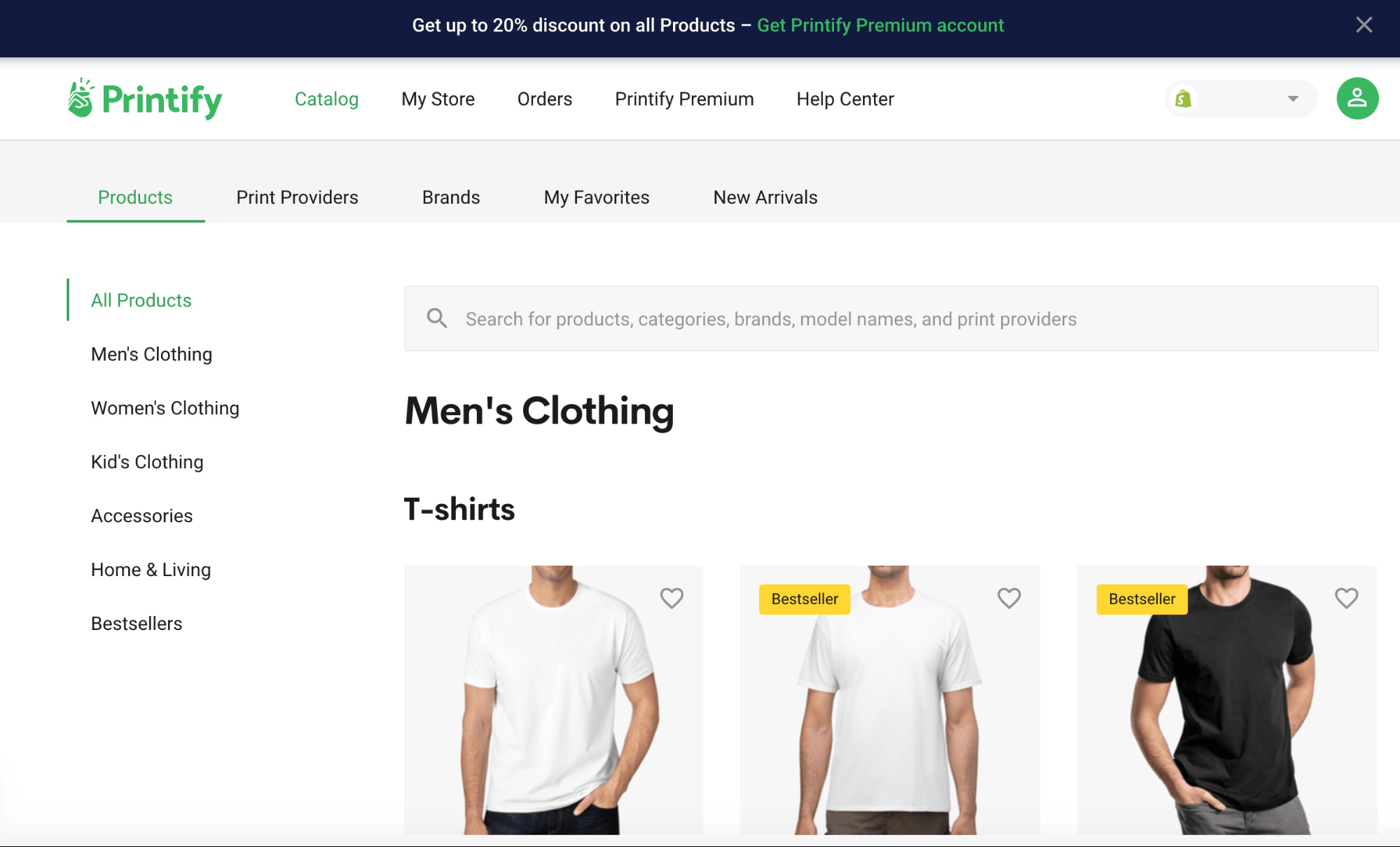Expand the store selector dropdown
This screenshot has width=1400, height=847.
(1291, 98)
